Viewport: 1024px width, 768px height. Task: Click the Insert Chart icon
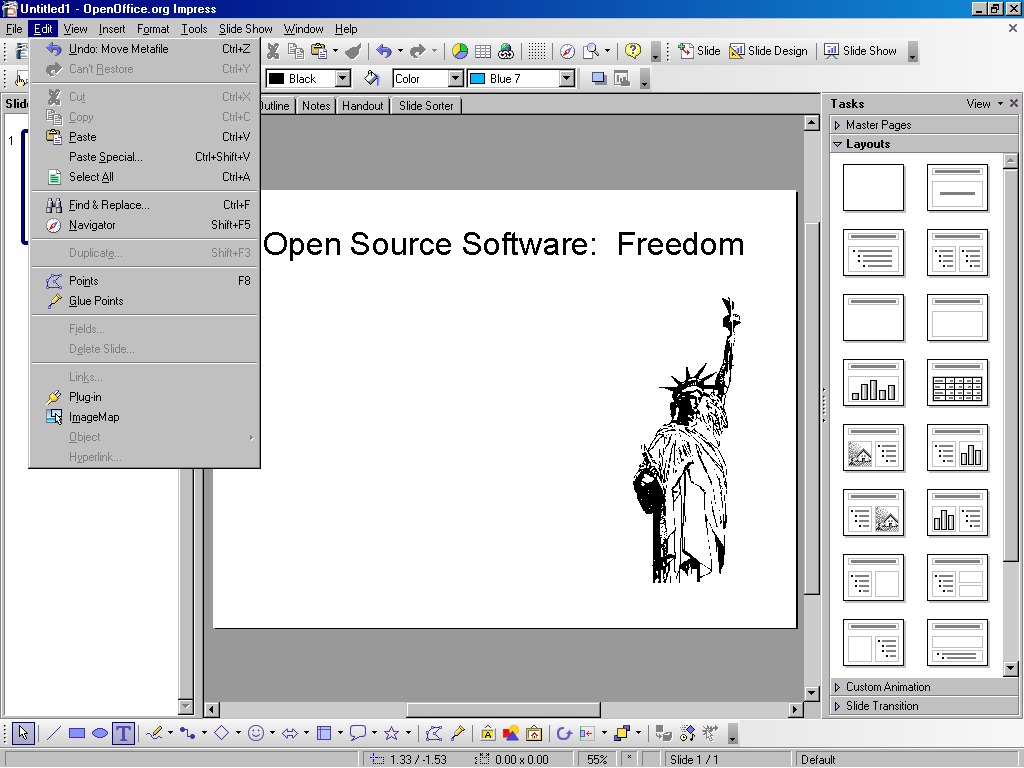460,51
